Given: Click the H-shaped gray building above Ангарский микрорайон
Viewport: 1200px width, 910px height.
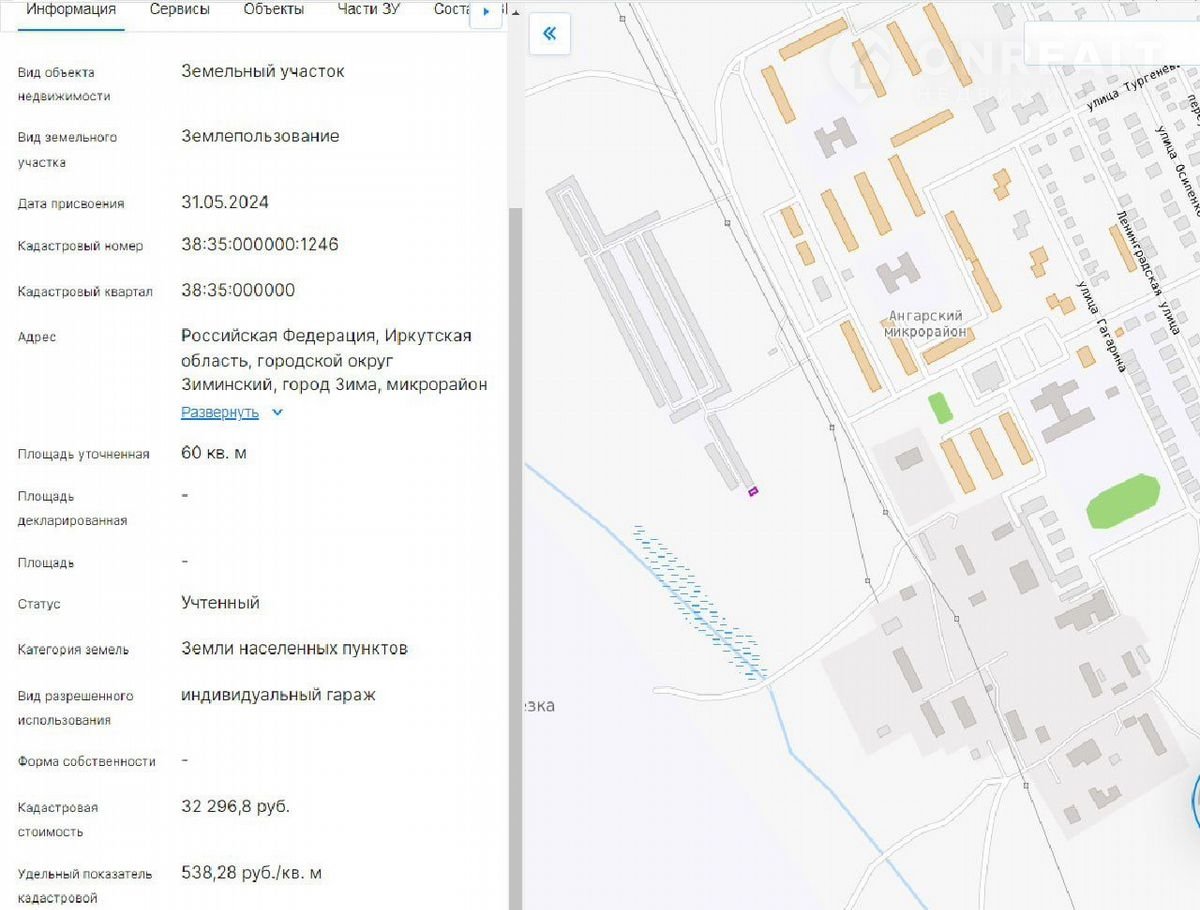Looking at the screenshot, I should click(897, 272).
